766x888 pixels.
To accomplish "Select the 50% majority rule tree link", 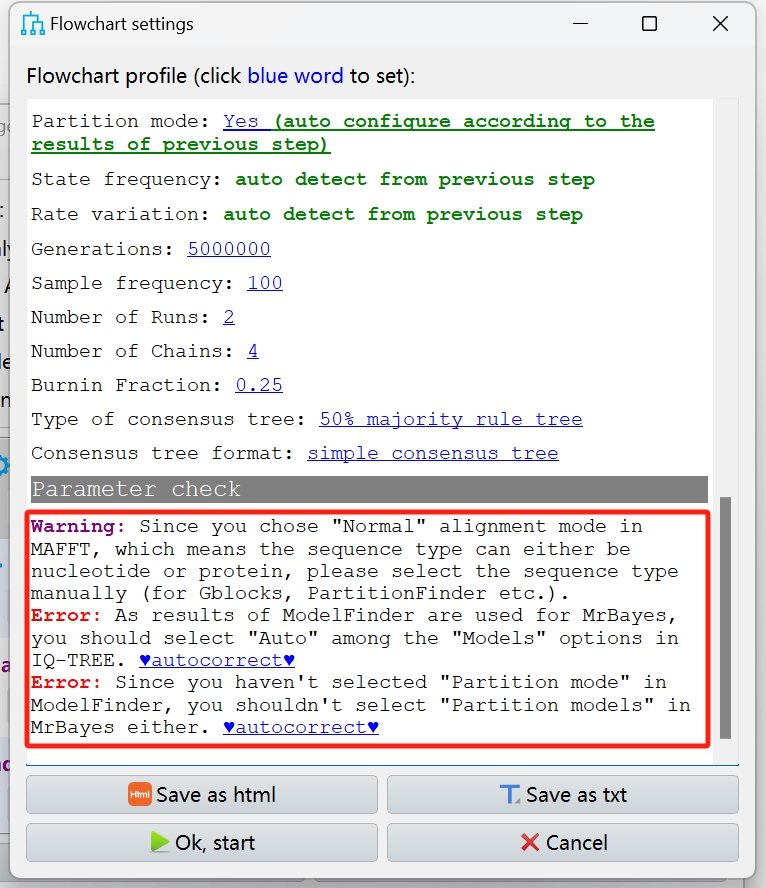I will pyautogui.click(x=450, y=419).
